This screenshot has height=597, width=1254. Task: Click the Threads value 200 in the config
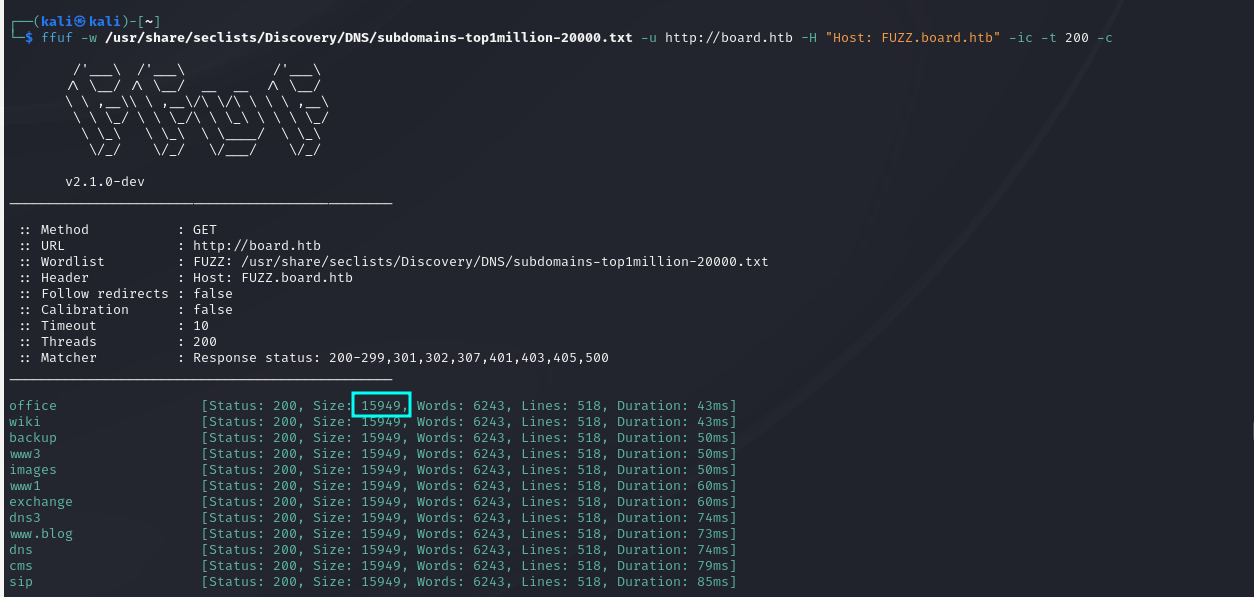(x=204, y=342)
